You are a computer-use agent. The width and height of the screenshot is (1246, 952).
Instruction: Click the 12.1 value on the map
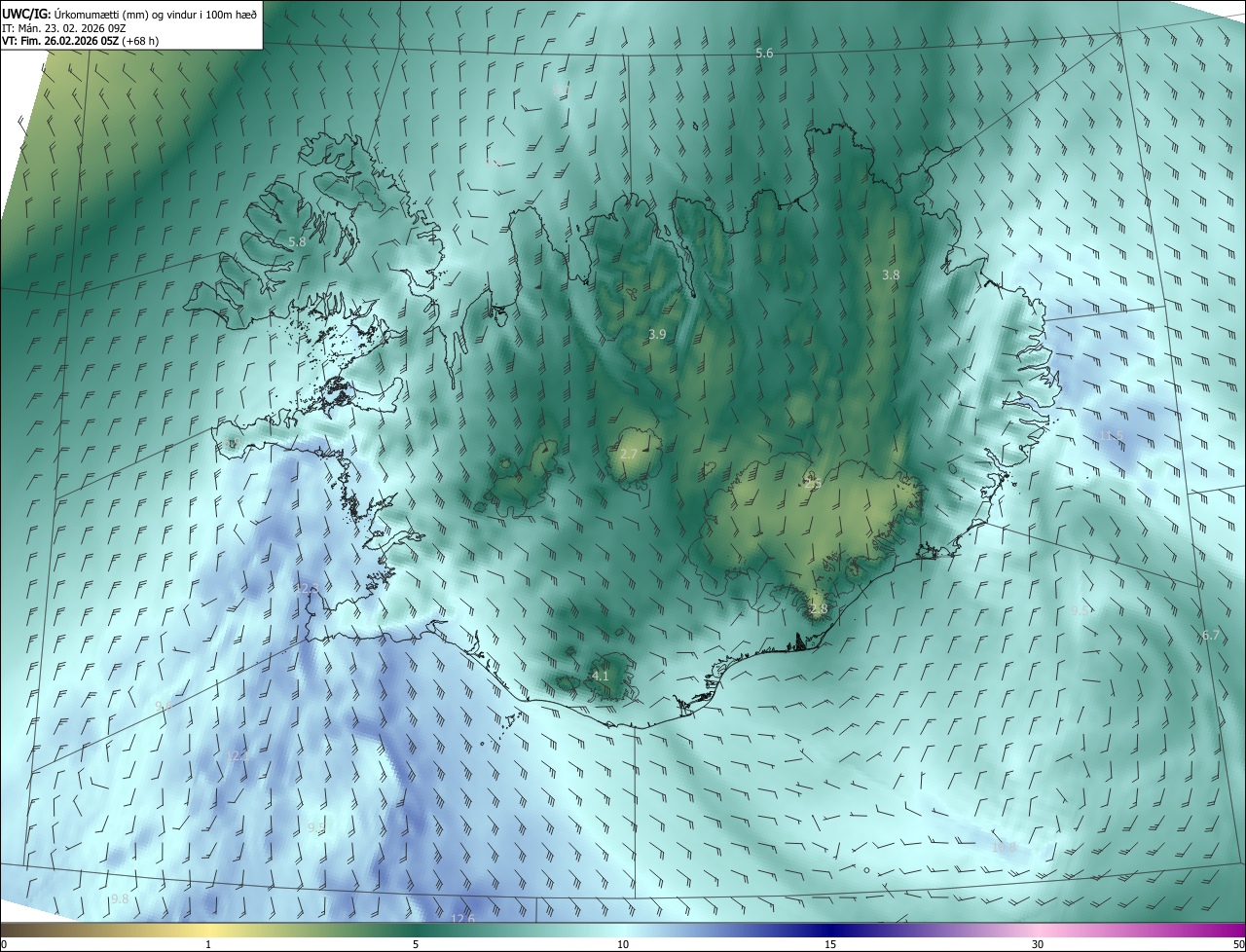pyautogui.click(x=238, y=756)
